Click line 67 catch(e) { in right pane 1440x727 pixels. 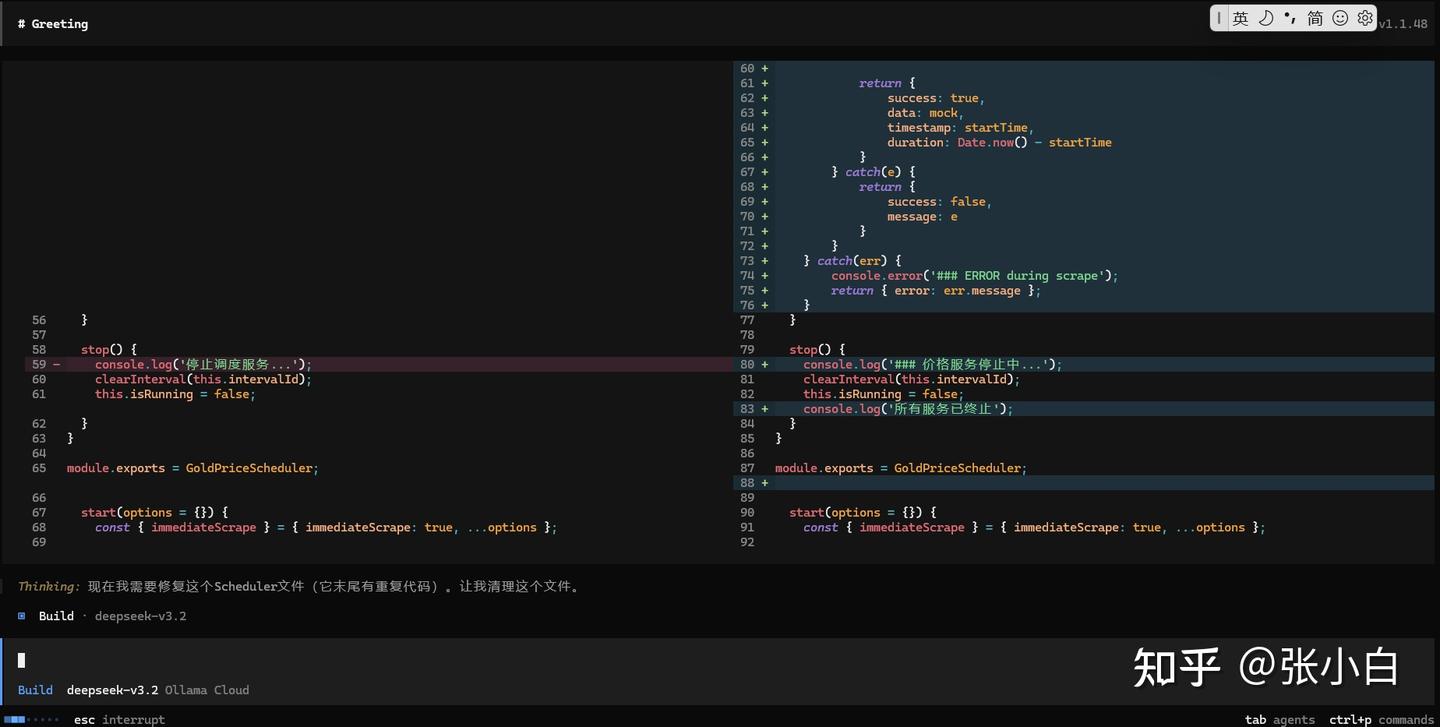pyautogui.click(x=873, y=172)
